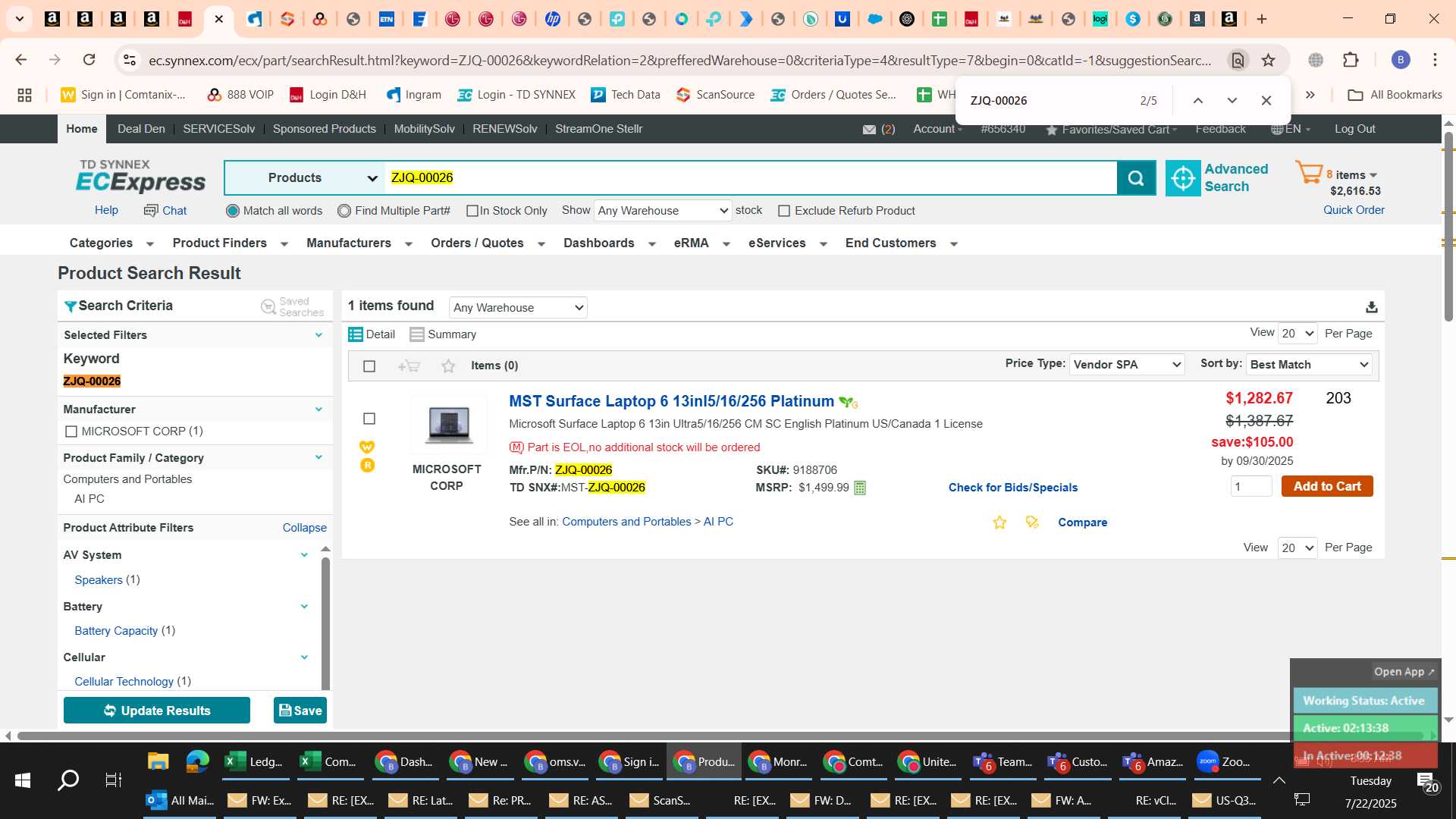Close the find-in-page bar
Viewport: 1456px width, 819px height.
pos(1266,101)
